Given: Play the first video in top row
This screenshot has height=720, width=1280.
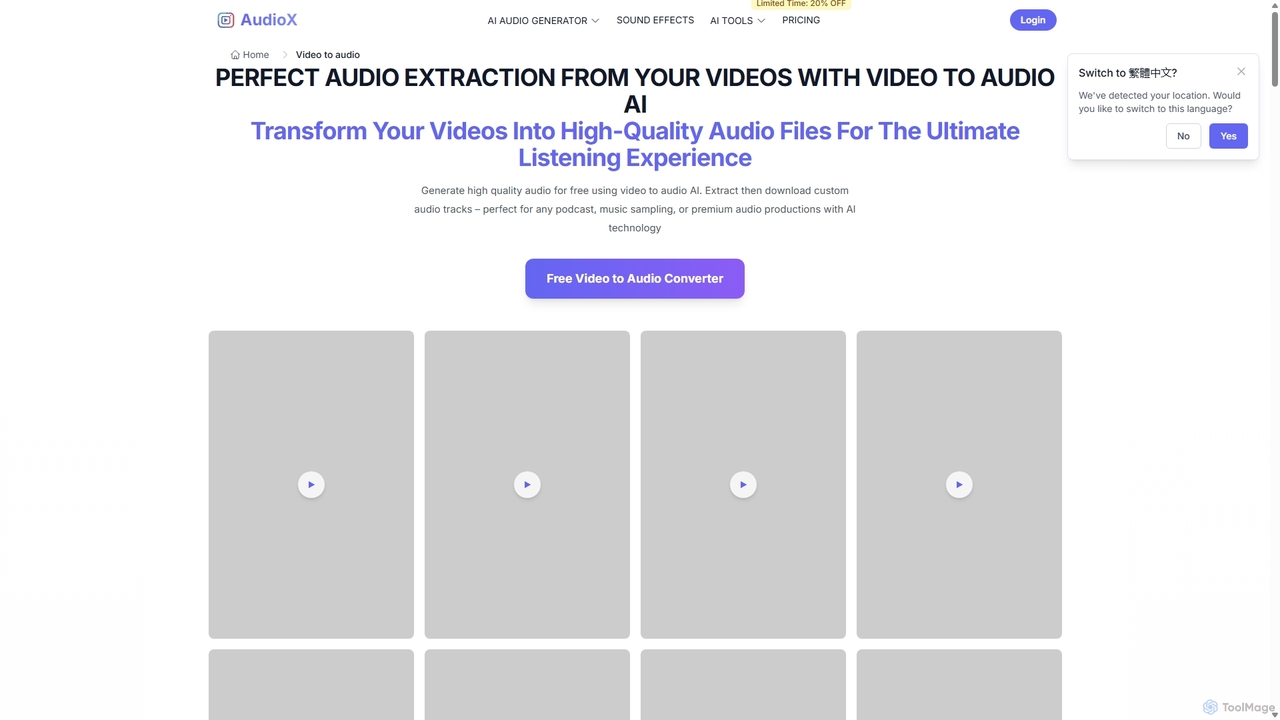Looking at the screenshot, I should pyautogui.click(x=311, y=485).
